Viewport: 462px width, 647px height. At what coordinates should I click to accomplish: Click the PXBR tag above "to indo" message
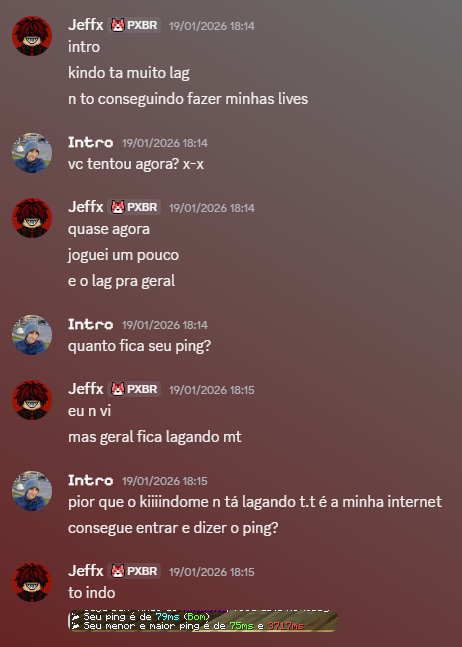tap(134, 571)
